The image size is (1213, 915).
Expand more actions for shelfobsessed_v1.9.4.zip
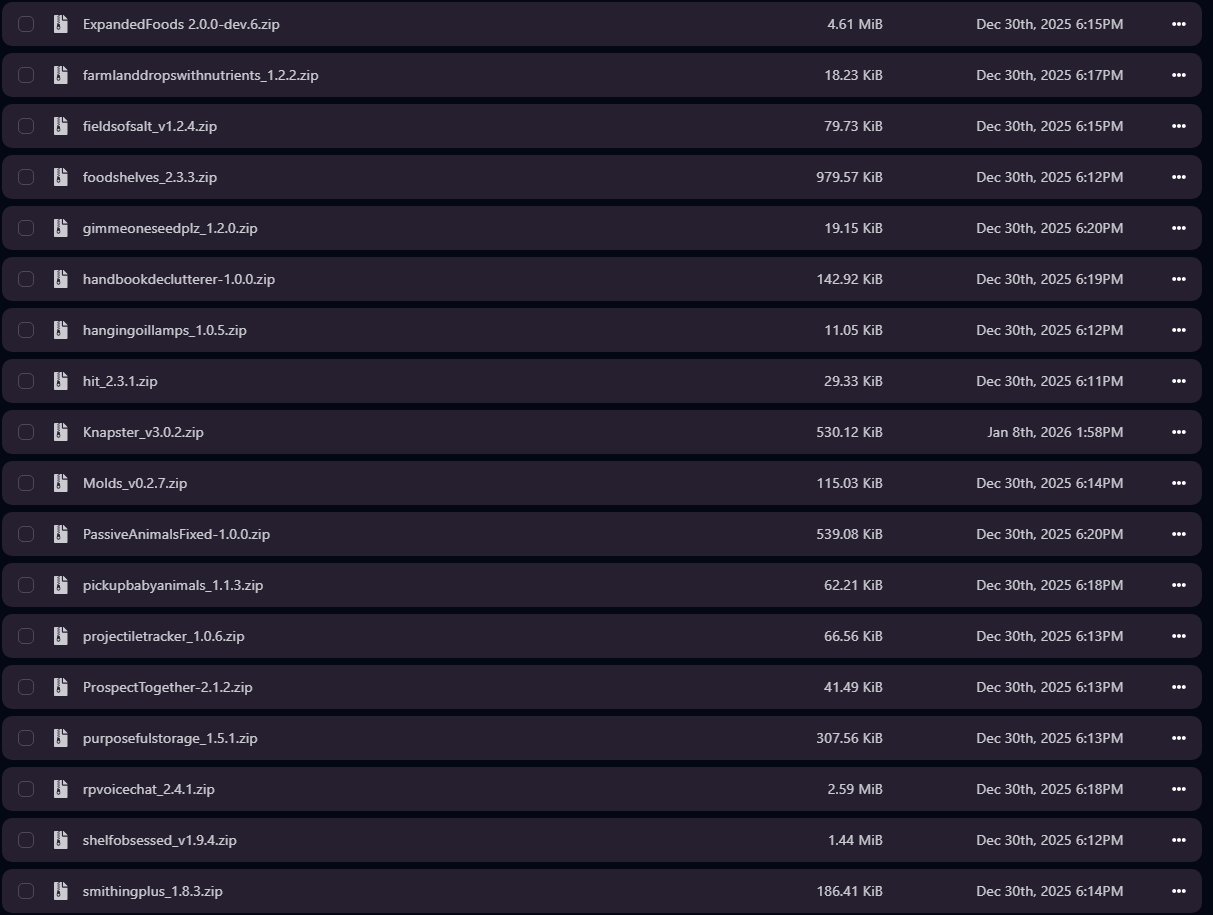pyautogui.click(x=1178, y=840)
